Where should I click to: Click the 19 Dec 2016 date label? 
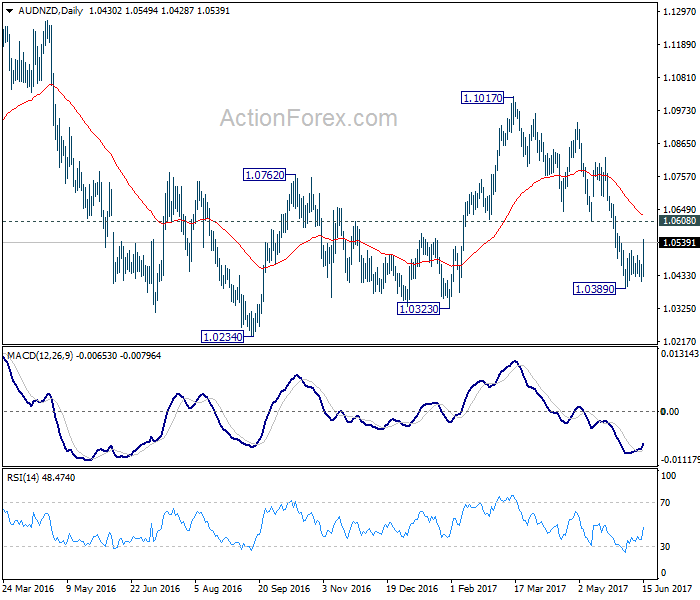412,589
